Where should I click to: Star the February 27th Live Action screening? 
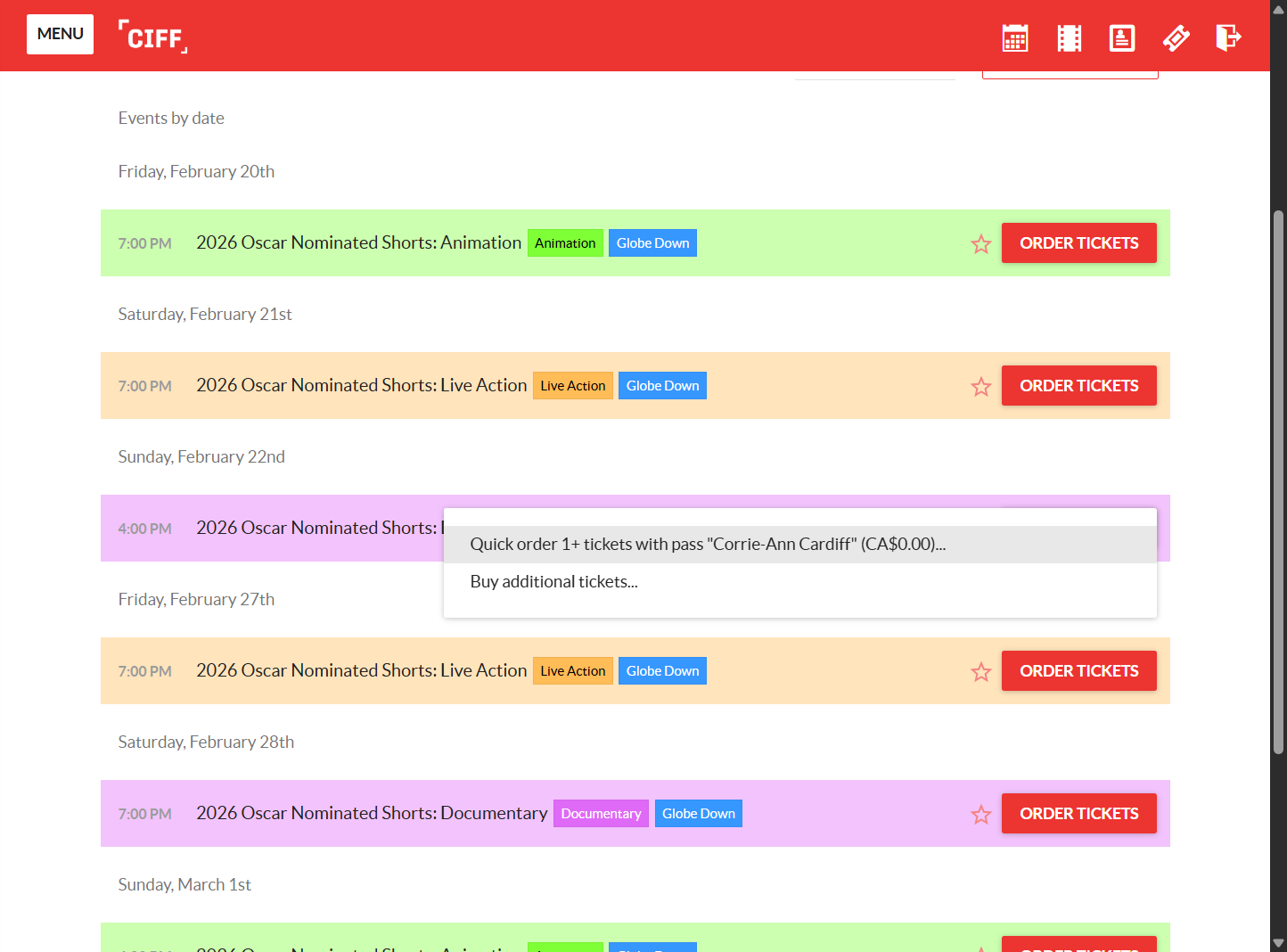click(981, 671)
